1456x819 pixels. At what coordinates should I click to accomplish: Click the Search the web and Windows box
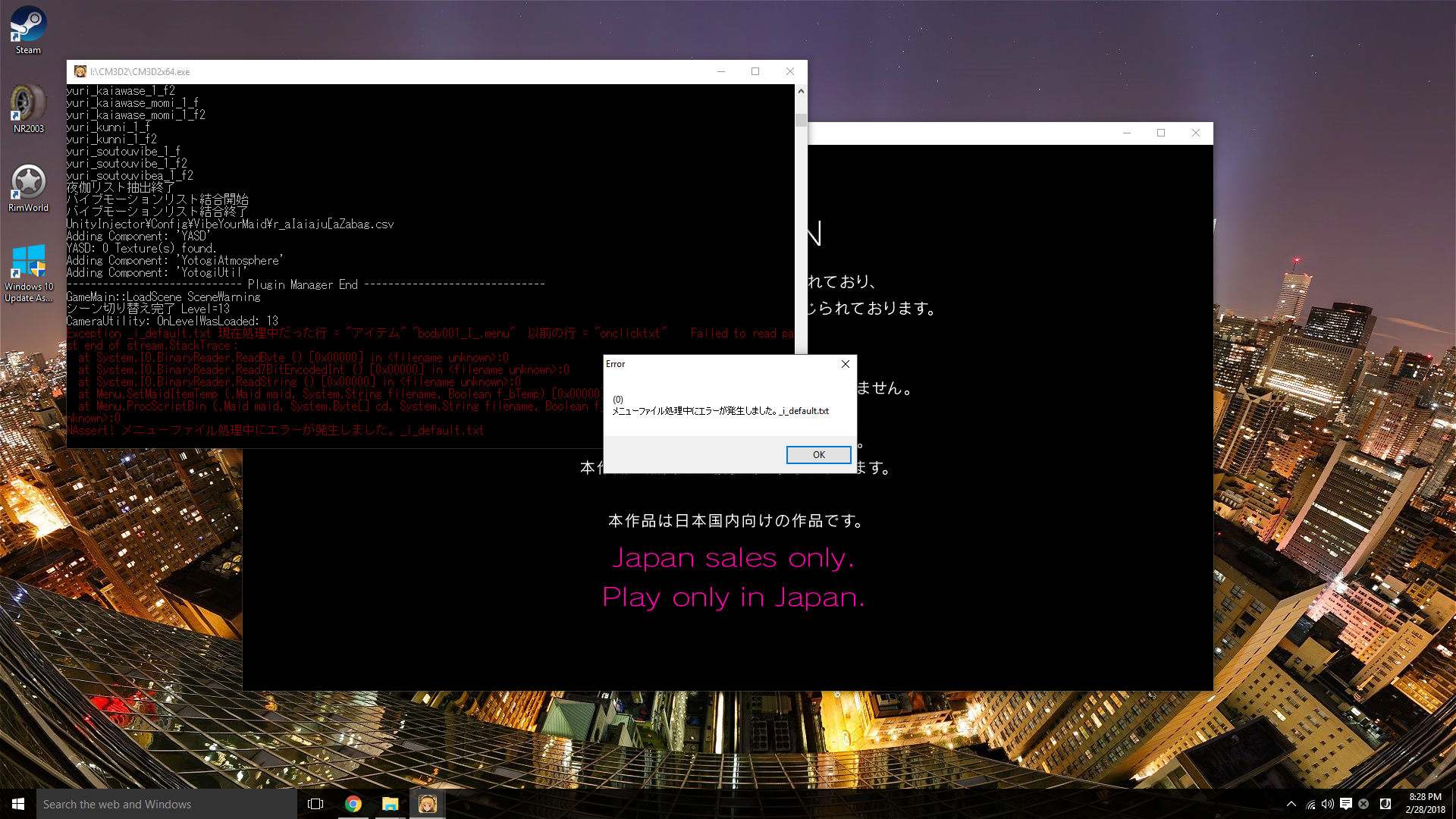(x=167, y=804)
